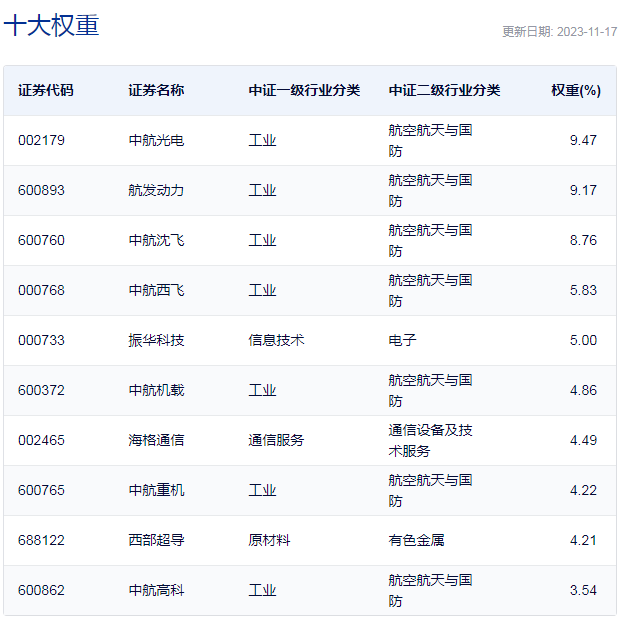
Task: Select the name 振华科技
Action: [156, 340]
